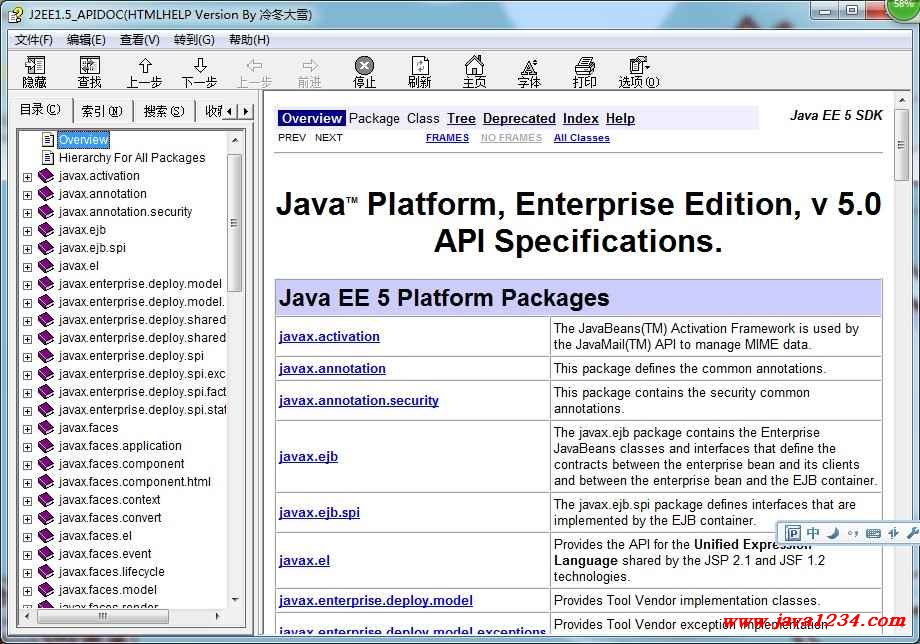Open the 帮助(H) menu

(x=249, y=40)
